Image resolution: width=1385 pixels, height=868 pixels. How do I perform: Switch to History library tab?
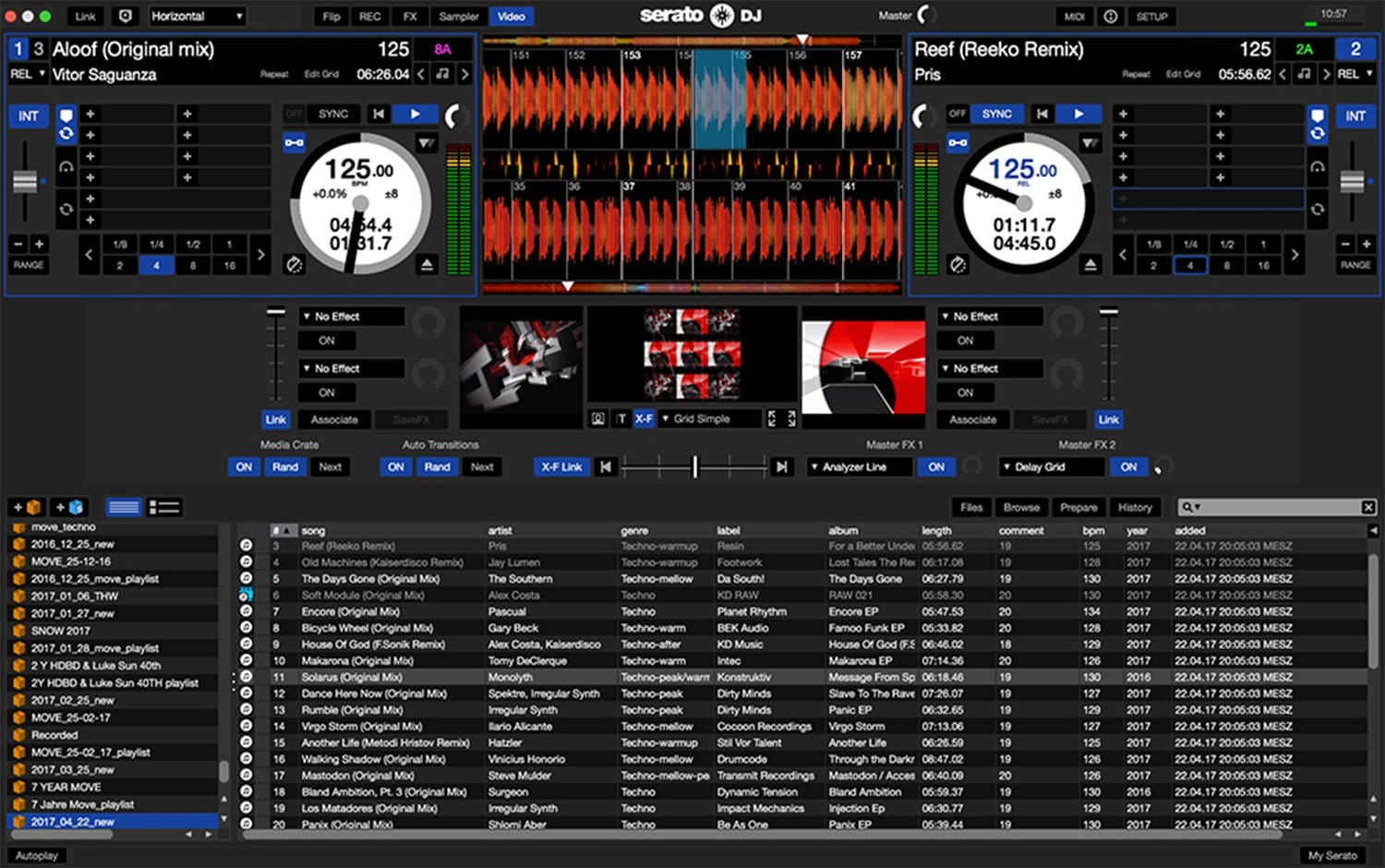point(1135,507)
